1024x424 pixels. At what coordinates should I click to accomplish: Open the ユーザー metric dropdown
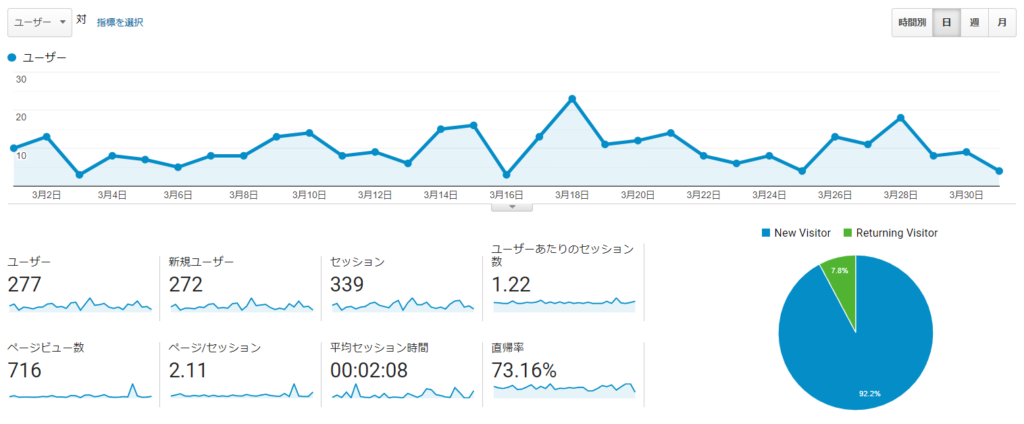[39, 22]
